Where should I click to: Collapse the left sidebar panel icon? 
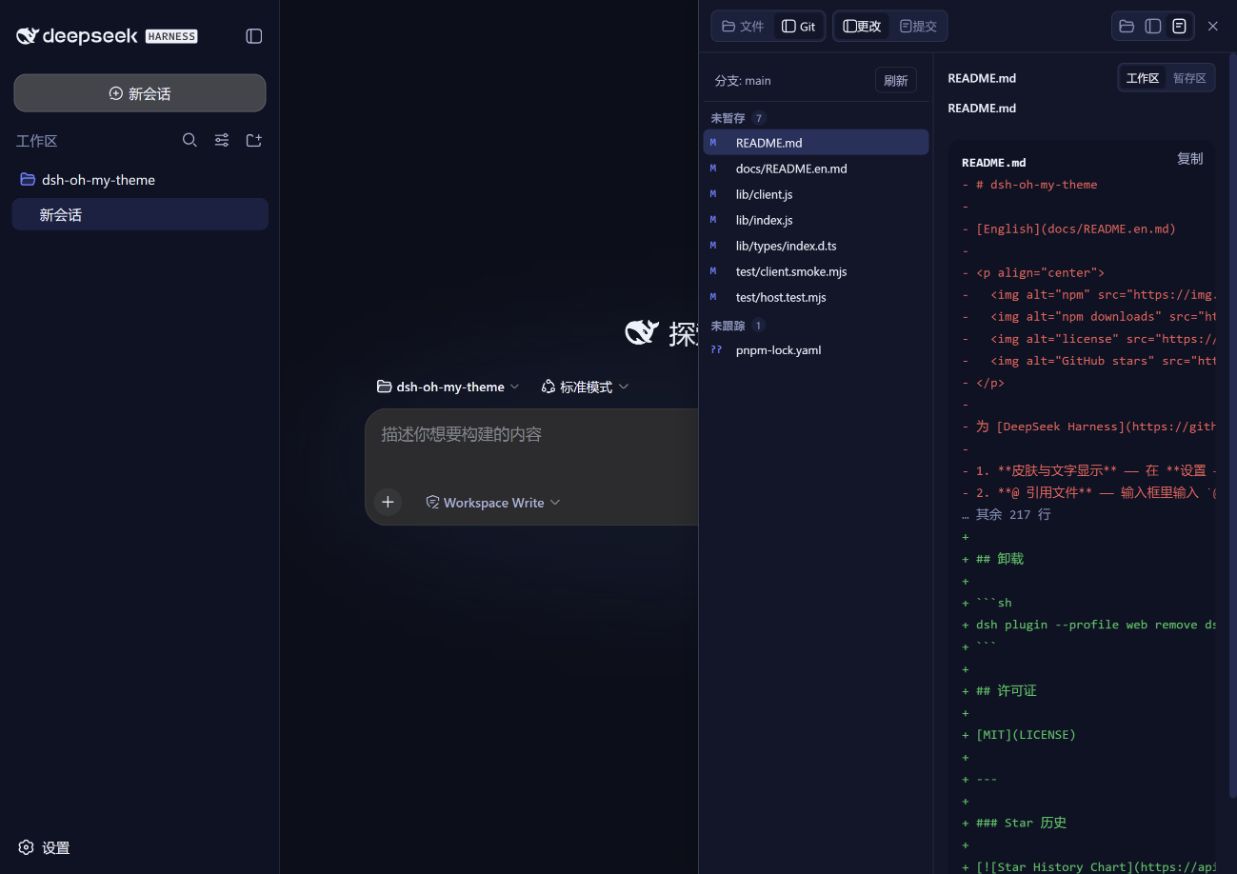(x=254, y=36)
